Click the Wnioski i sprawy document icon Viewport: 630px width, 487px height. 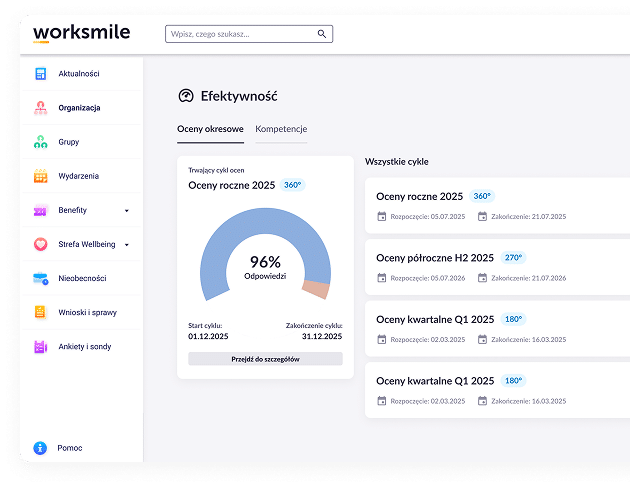click(40, 312)
